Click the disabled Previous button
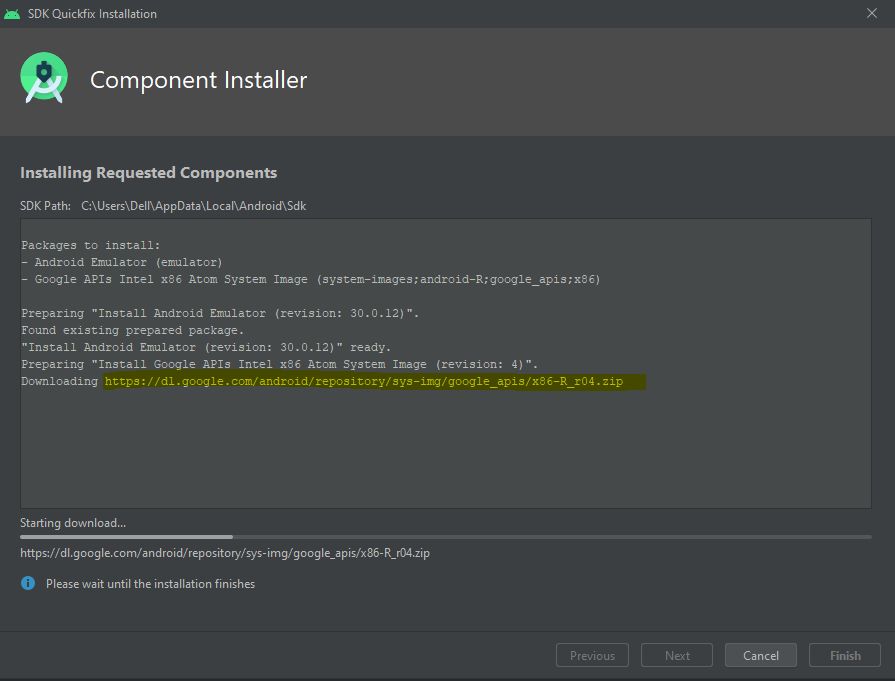This screenshot has width=895, height=681. 592,655
